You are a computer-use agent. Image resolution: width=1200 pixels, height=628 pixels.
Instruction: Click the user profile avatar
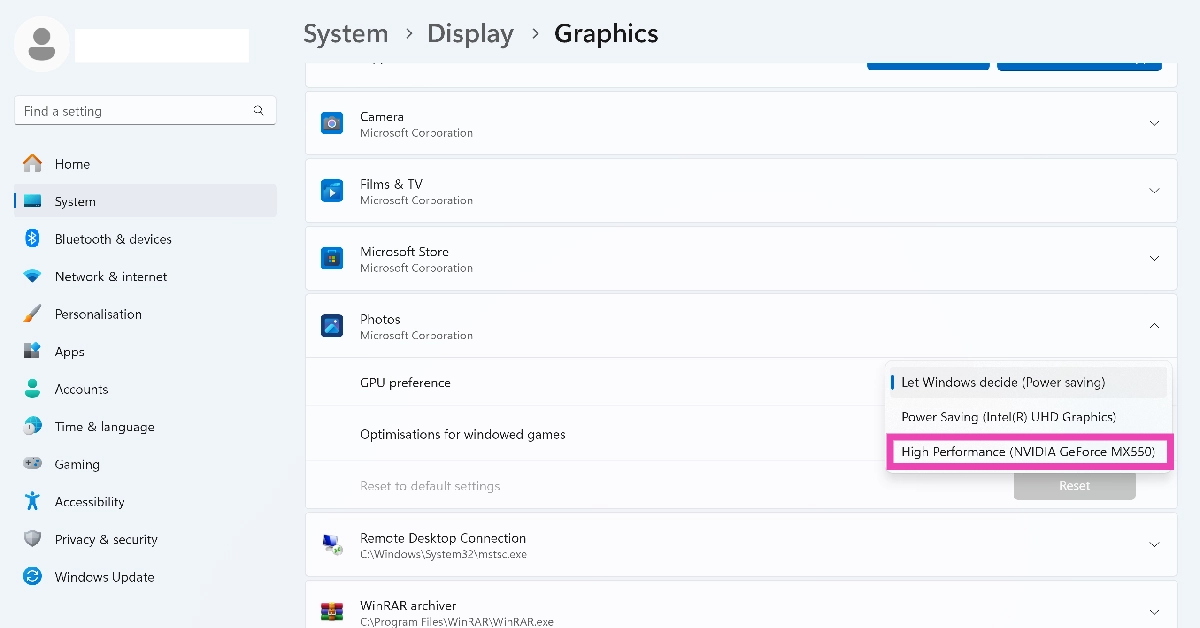[42, 44]
